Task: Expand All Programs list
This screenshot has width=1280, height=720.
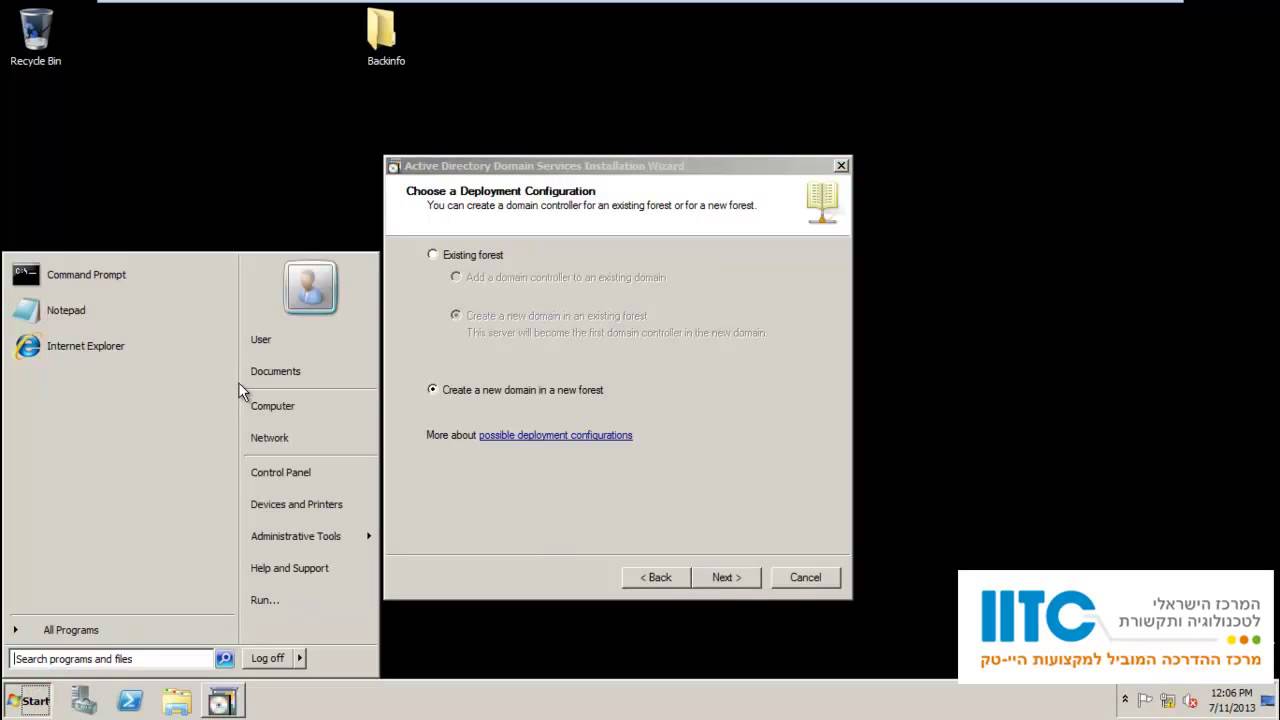Action: point(70,631)
